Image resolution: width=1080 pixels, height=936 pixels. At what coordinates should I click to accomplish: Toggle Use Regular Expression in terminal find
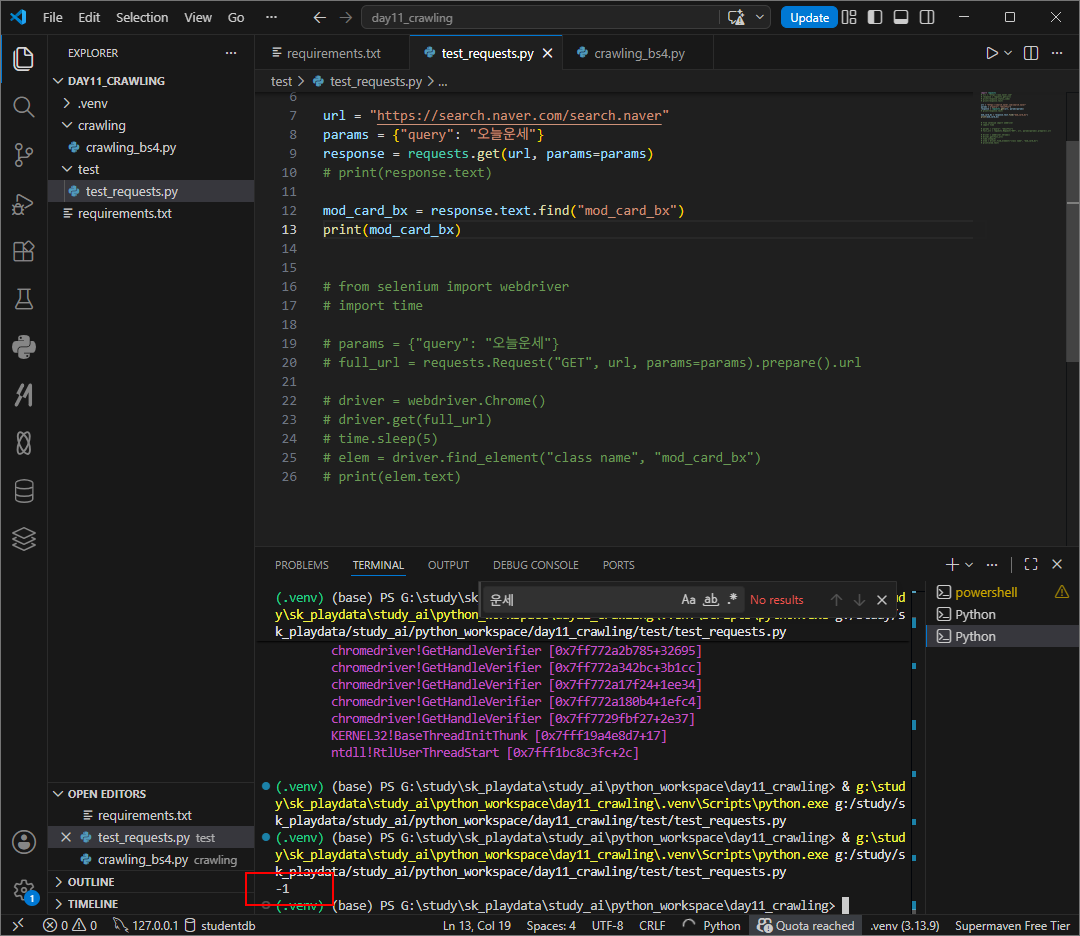(732, 599)
